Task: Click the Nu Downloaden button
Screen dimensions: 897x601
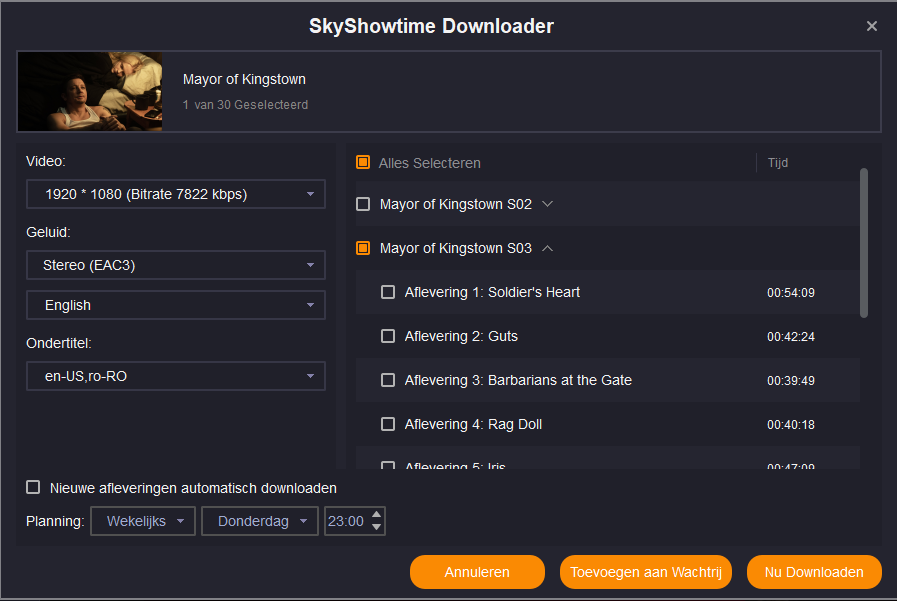Action: [813, 572]
